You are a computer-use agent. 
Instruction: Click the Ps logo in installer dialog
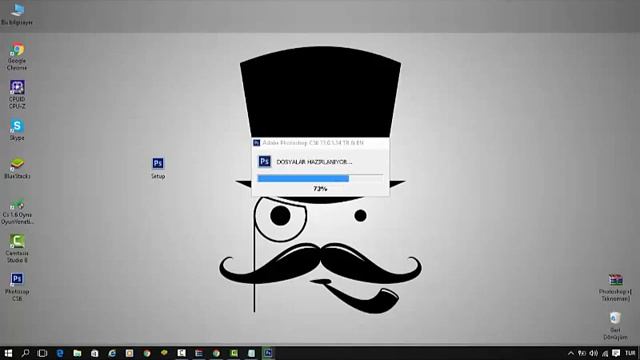[x=264, y=161]
